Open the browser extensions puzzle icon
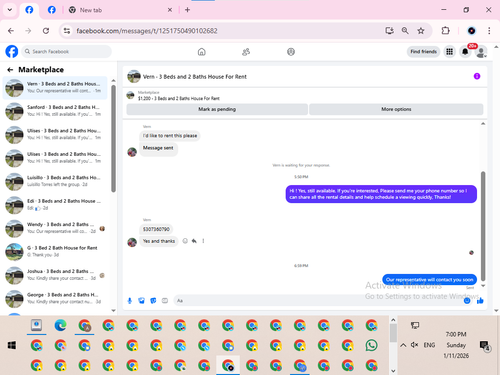Image resolution: width=500 pixels, height=375 pixels. point(445,31)
